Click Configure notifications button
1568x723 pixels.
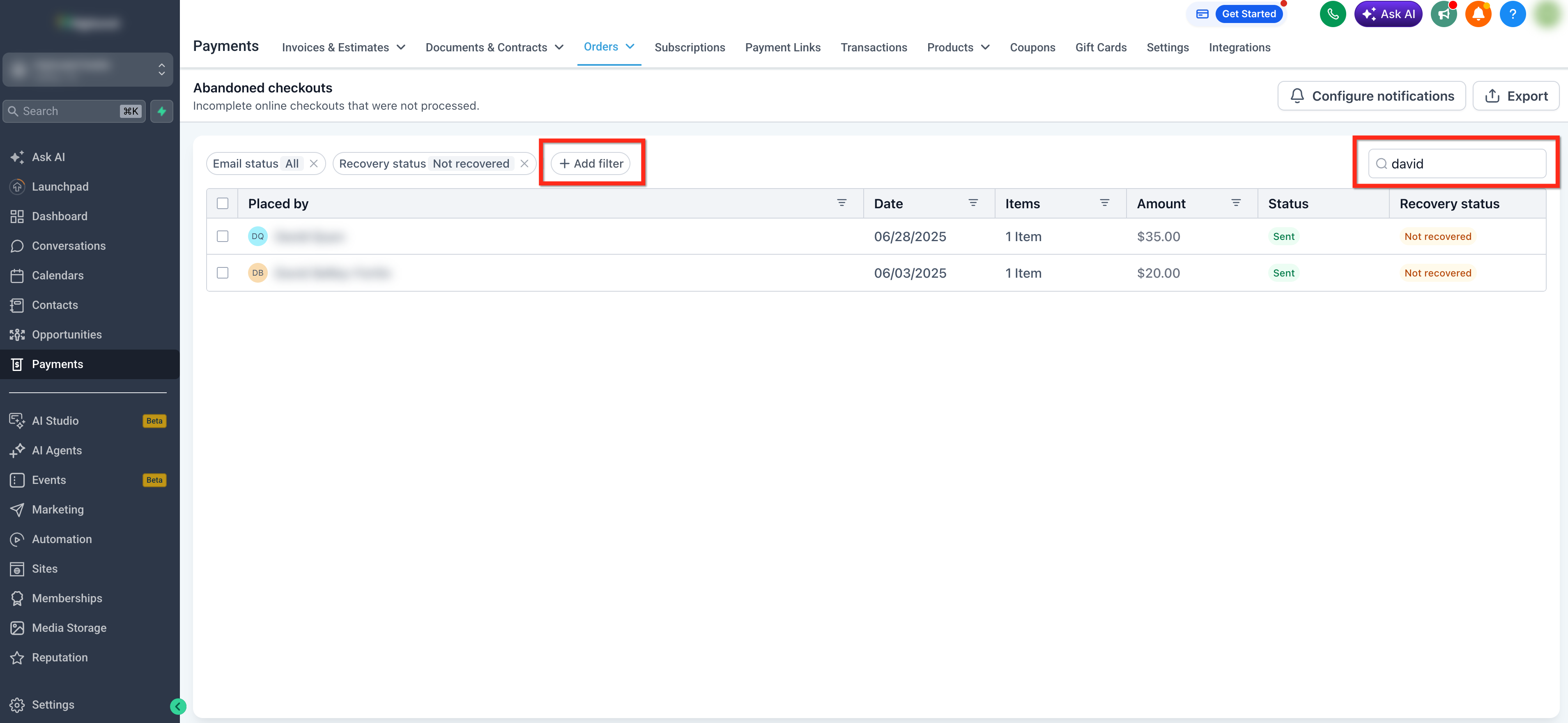[1371, 96]
